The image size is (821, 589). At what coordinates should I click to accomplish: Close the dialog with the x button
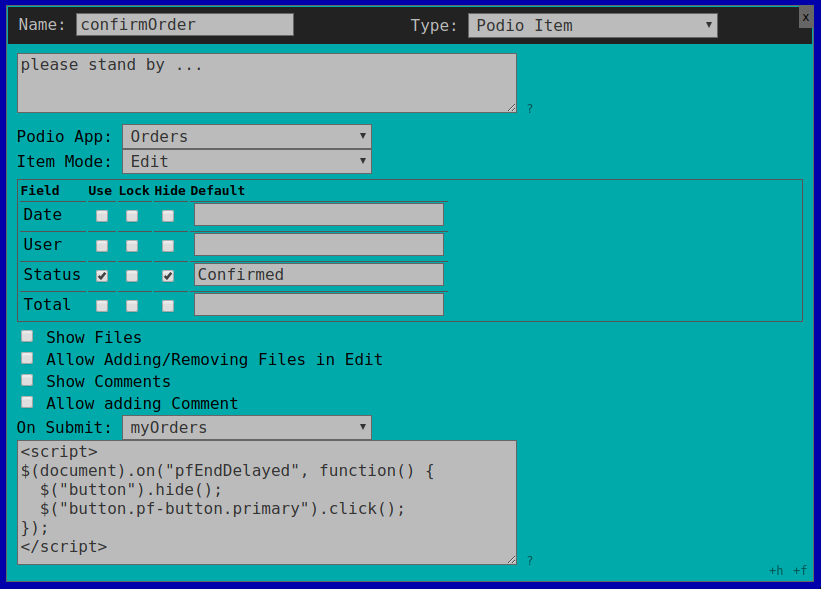[x=806, y=17]
